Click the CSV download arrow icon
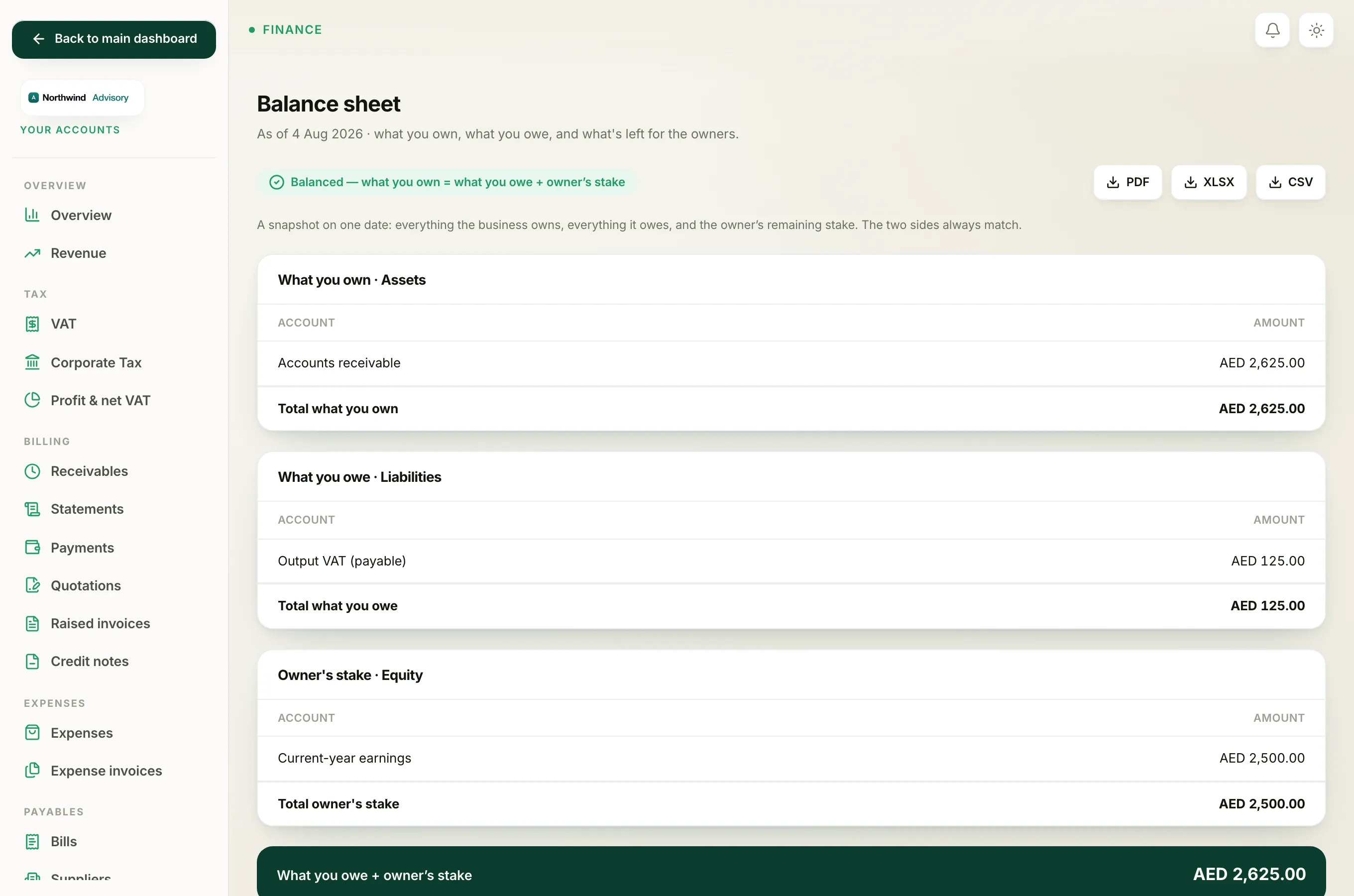This screenshot has width=1354, height=896. coord(1274,182)
